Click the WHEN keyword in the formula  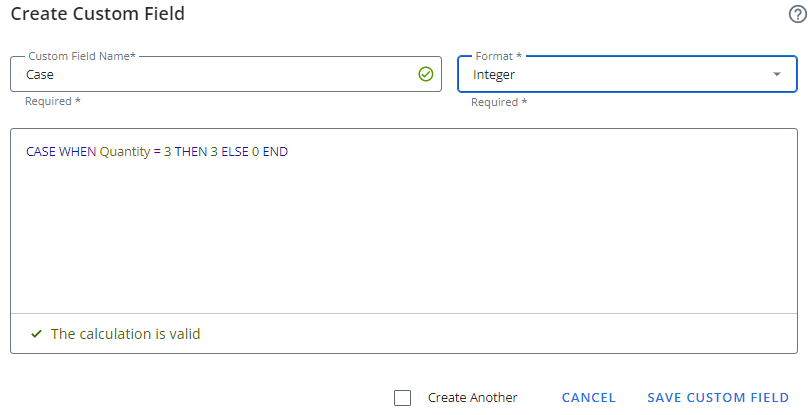pos(78,152)
